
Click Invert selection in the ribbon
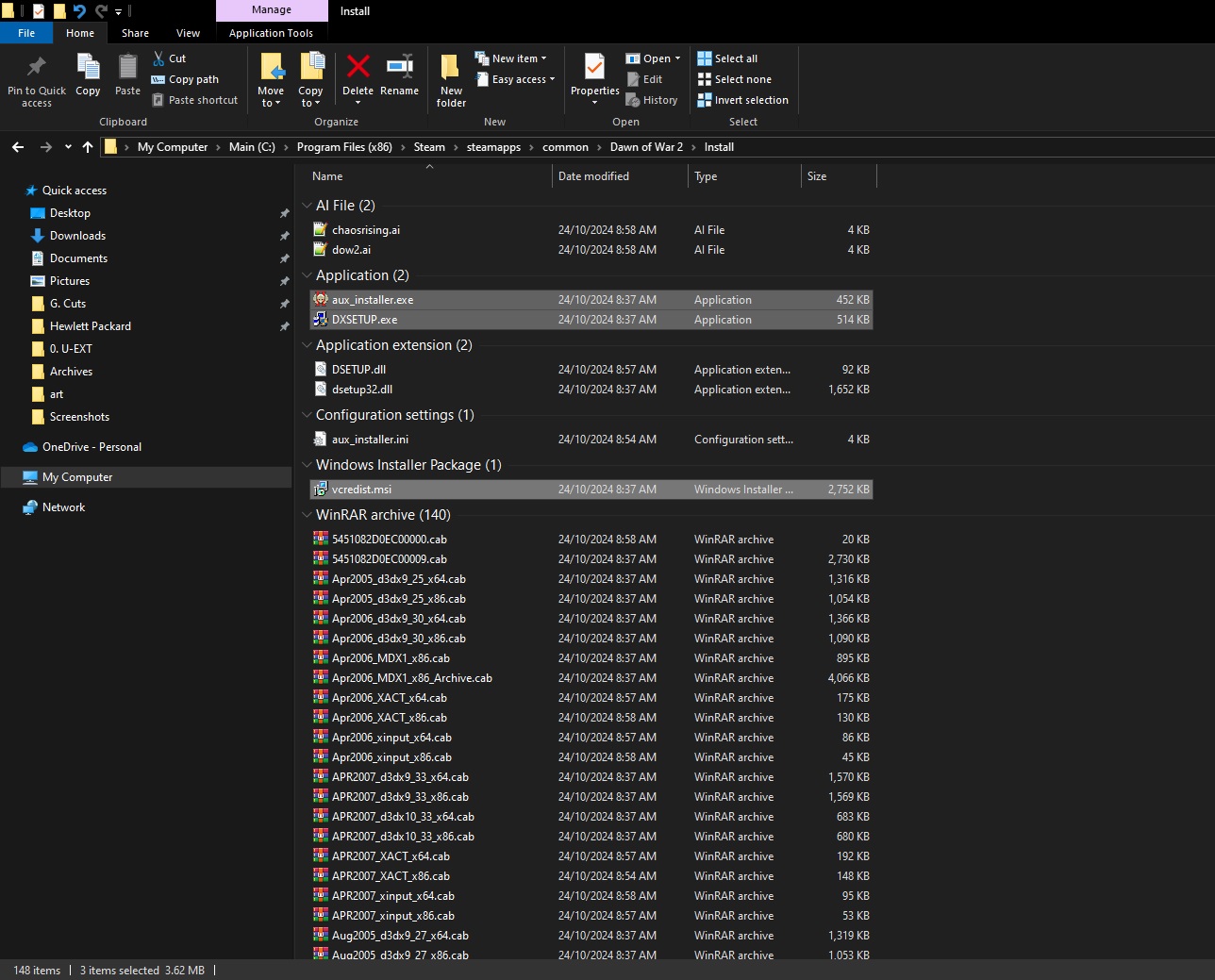(x=742, y=100)
